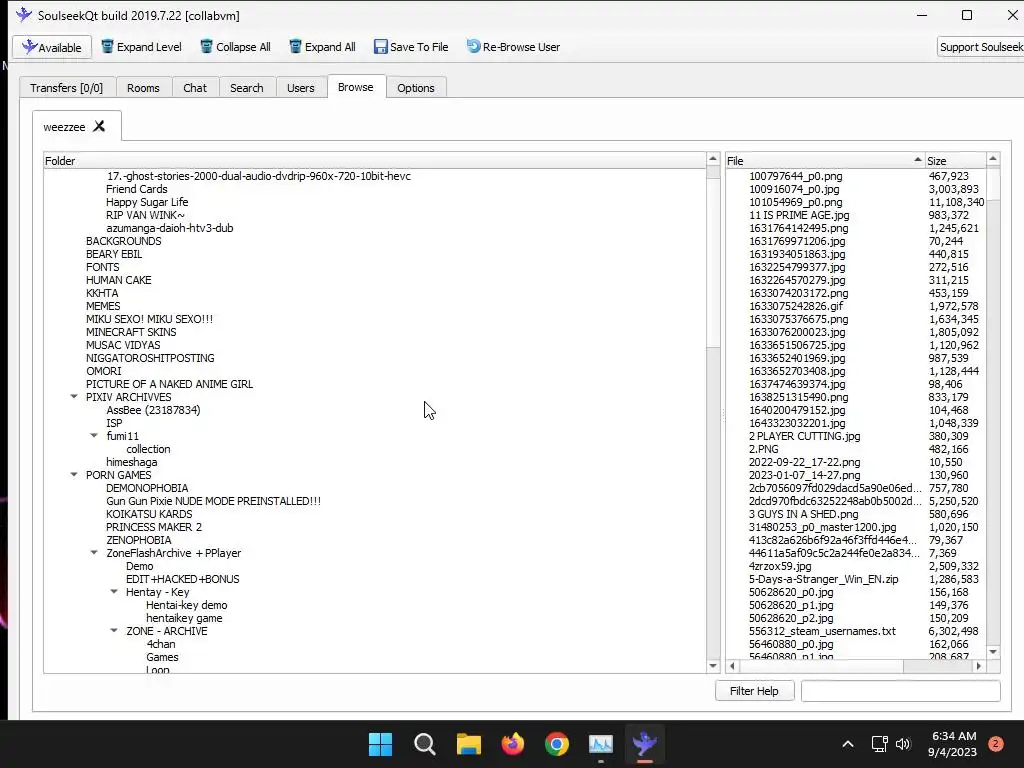1024x768 pixels.
Task: Select the MEMES folder
Action: click(x=103, y=306)
